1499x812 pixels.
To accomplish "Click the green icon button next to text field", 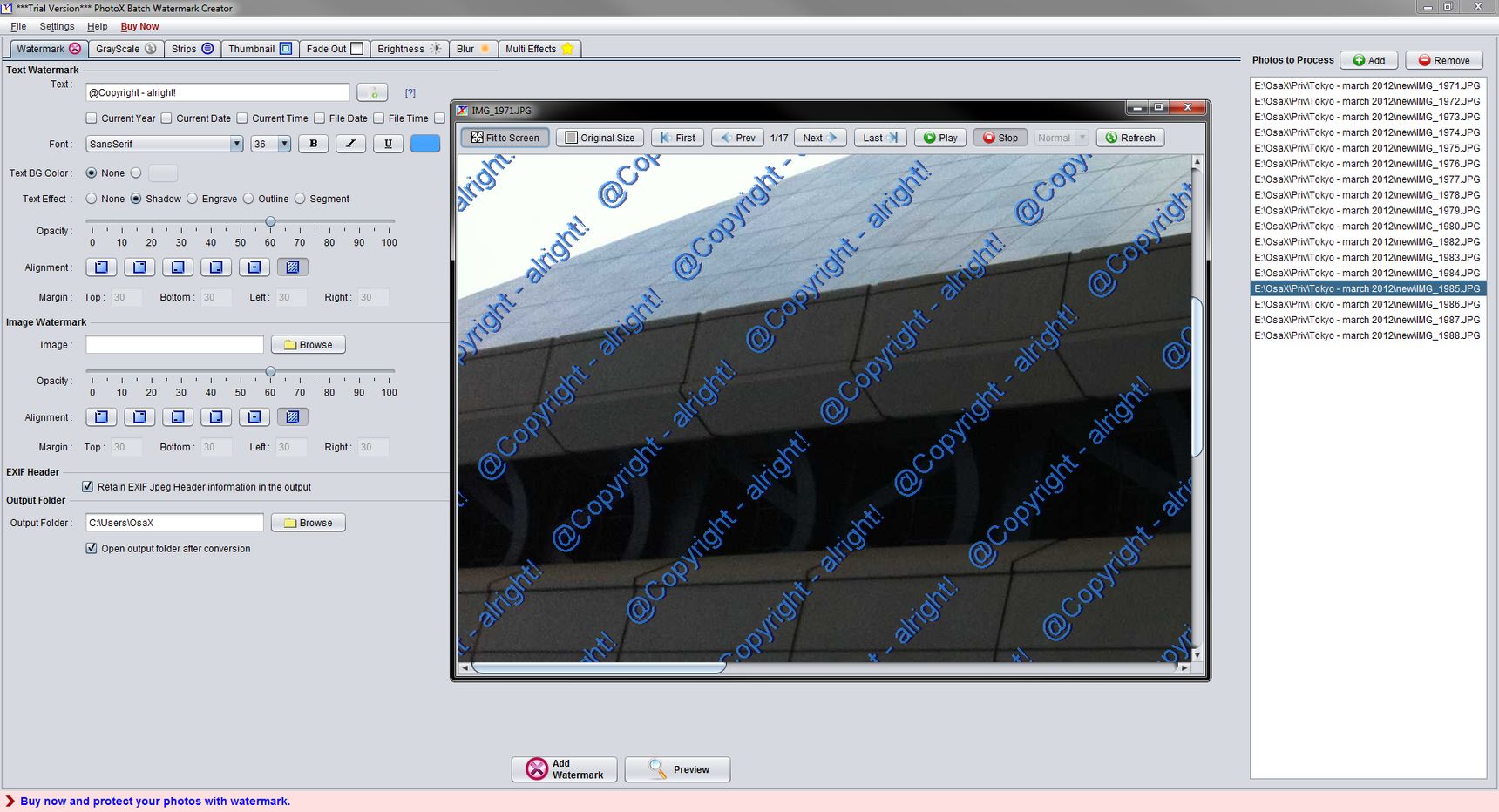I will (372, 92).
